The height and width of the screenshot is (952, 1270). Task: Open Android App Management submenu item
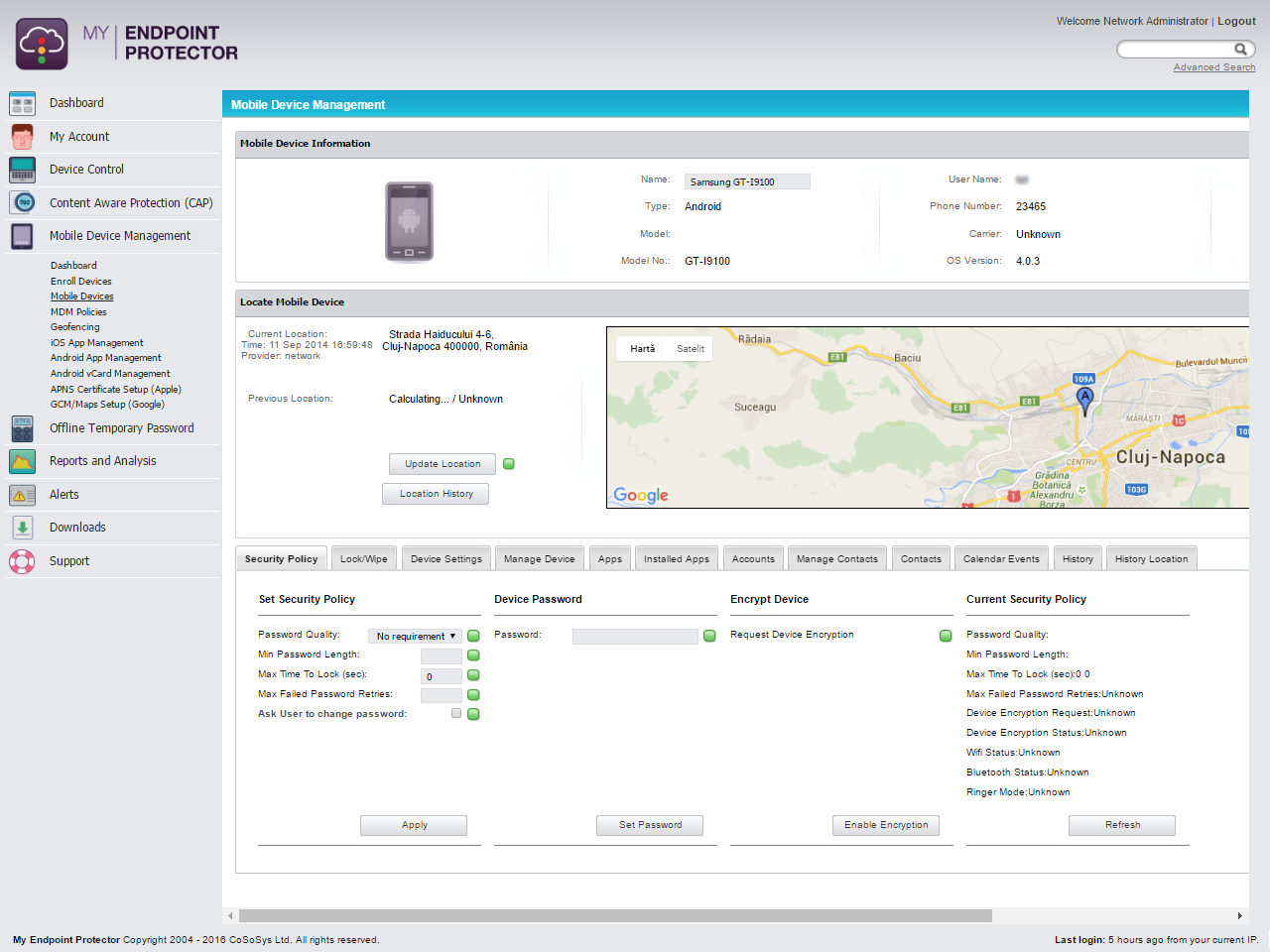(x=106, y=358)
